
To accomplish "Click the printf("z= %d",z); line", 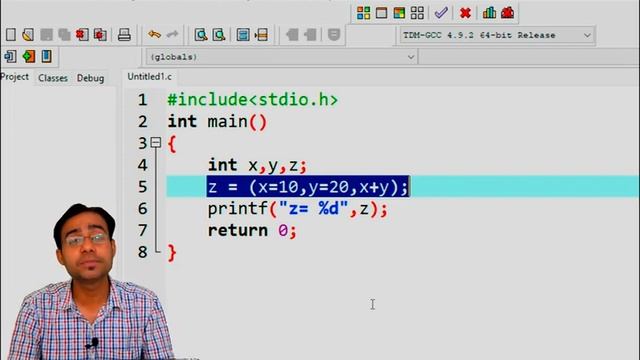I will (x=298, y=209).
